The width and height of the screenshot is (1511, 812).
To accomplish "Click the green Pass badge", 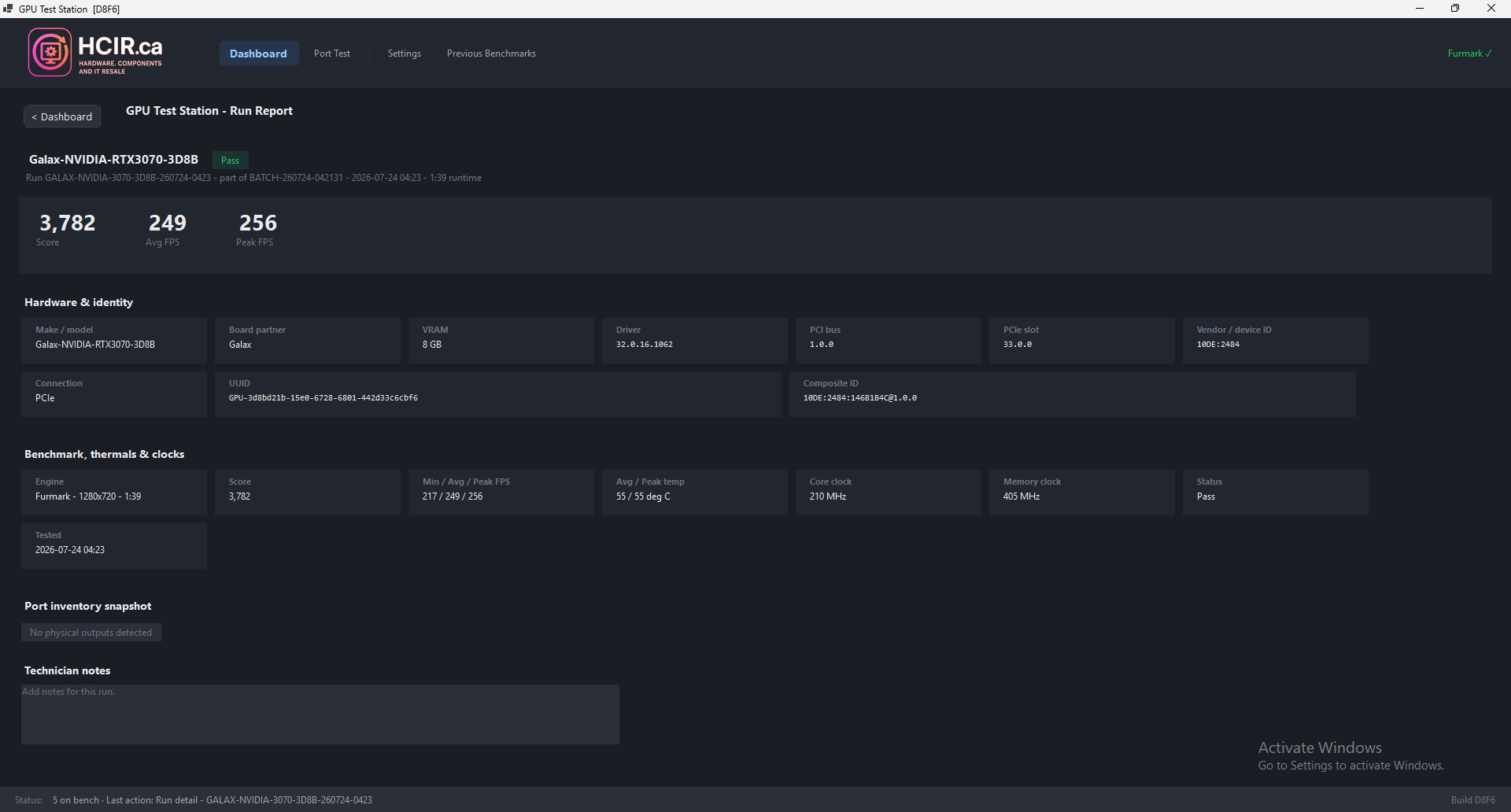I will 230,161.
